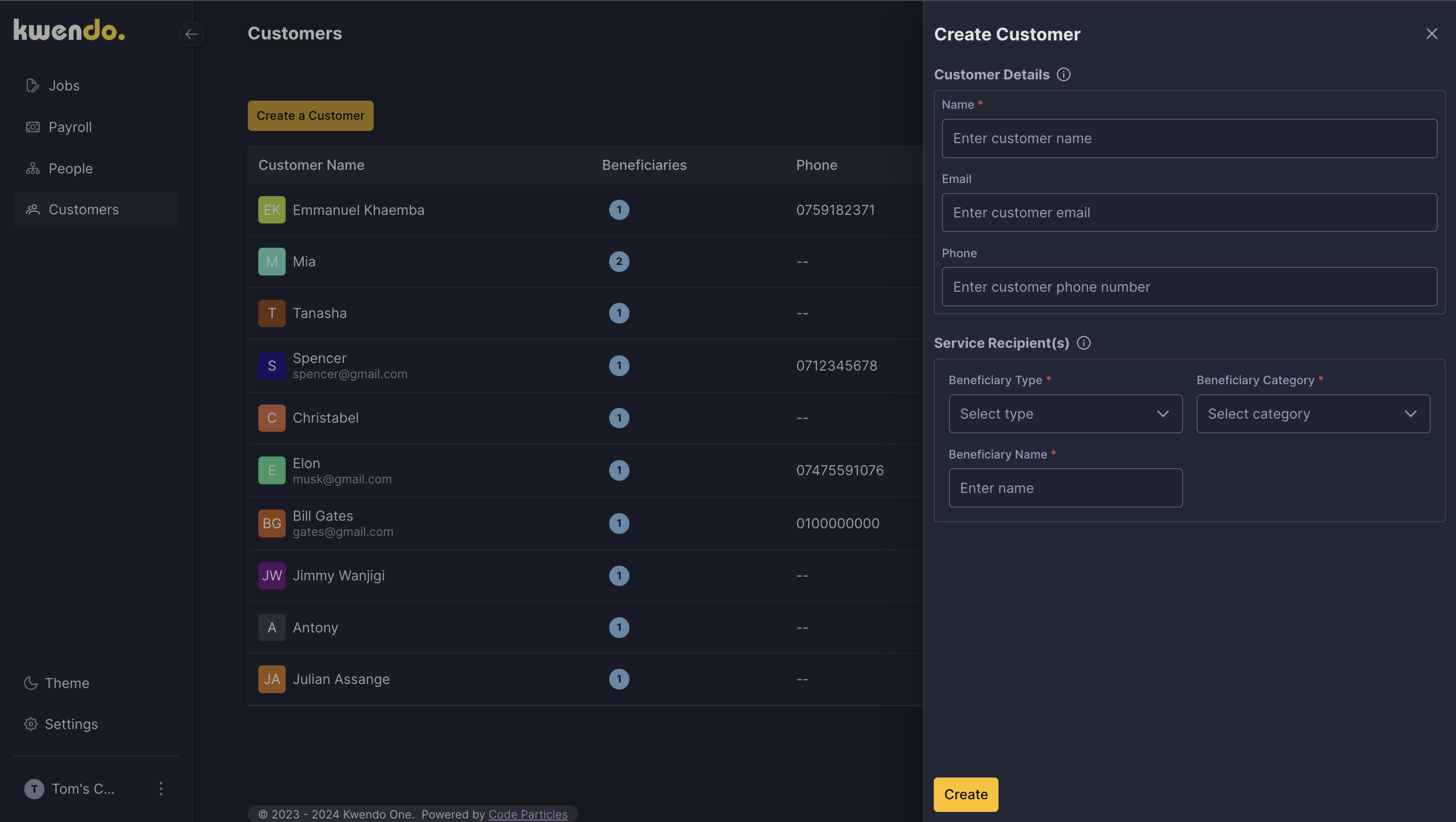Click the Customers icon in the sidebar
This screenshot has width=1456, height=822.
click(x=33, y=209)
